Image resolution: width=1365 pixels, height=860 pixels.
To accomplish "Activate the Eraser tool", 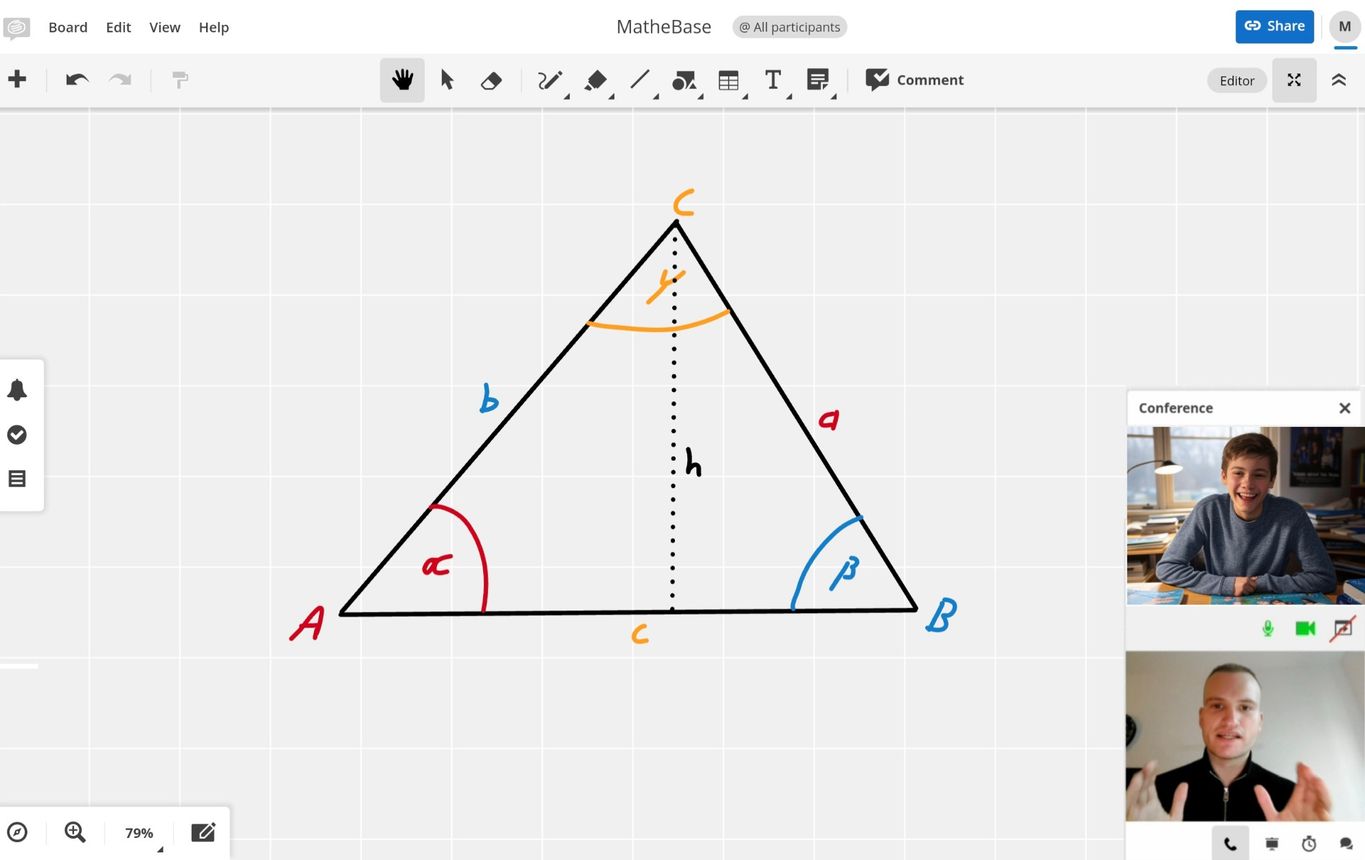I will click(x=491, y=81).
